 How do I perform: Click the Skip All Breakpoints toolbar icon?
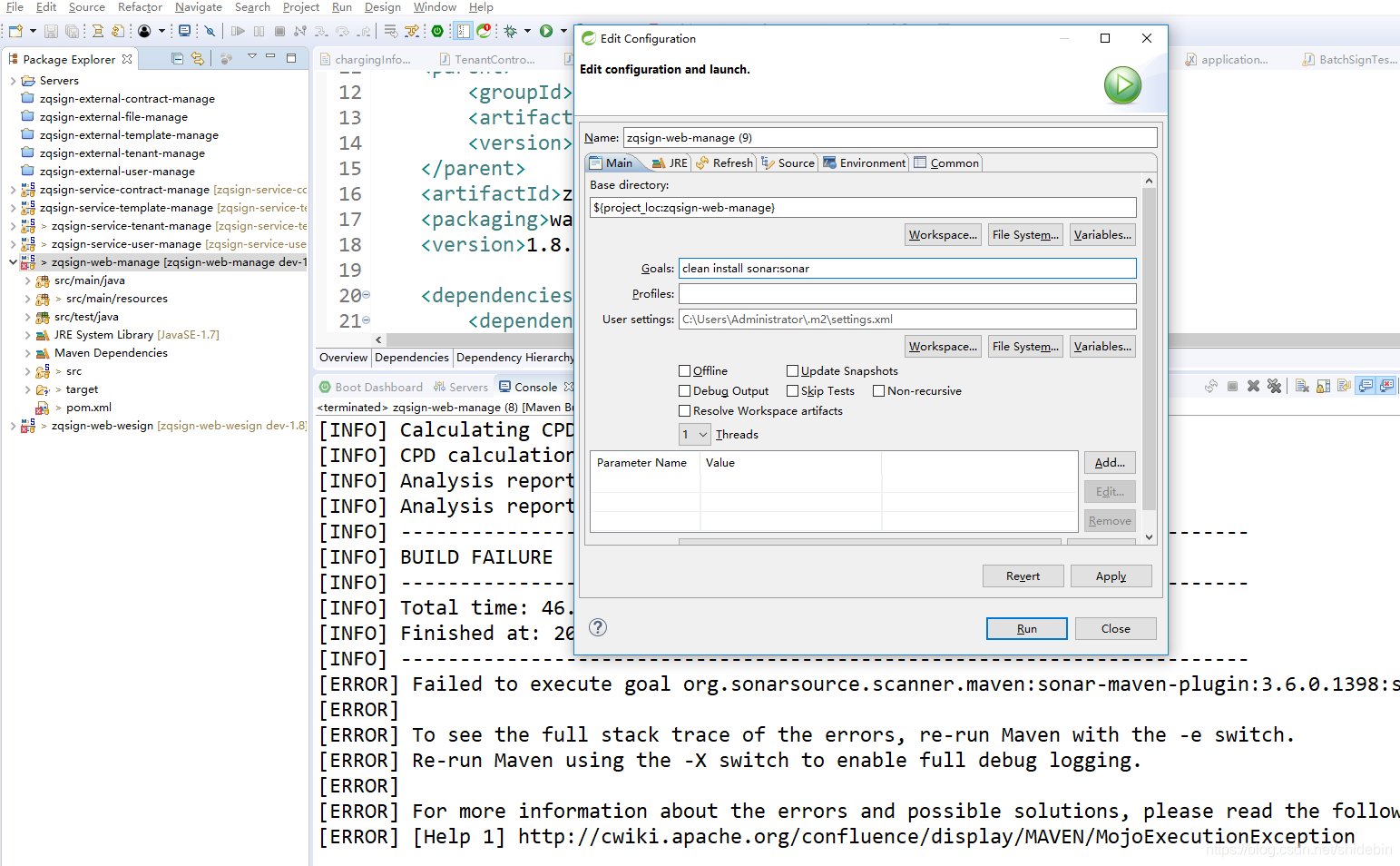pyautogui.click(x=210, y=31)
